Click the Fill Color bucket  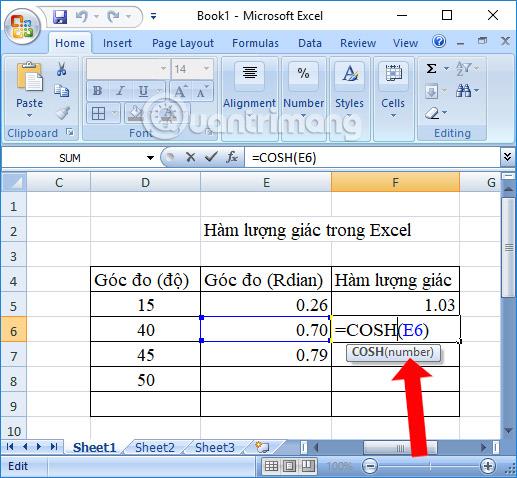click(x=136, y=113)
